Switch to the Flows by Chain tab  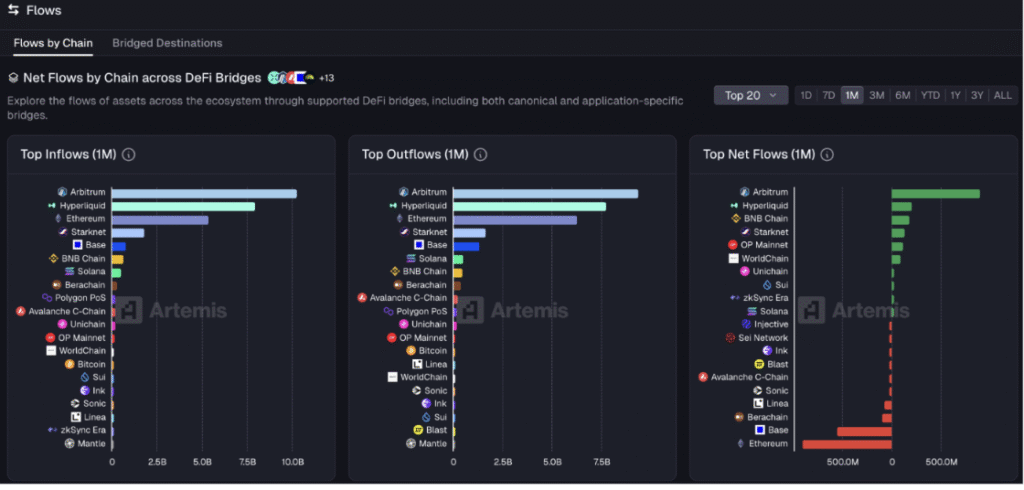(x=53, y=43)
